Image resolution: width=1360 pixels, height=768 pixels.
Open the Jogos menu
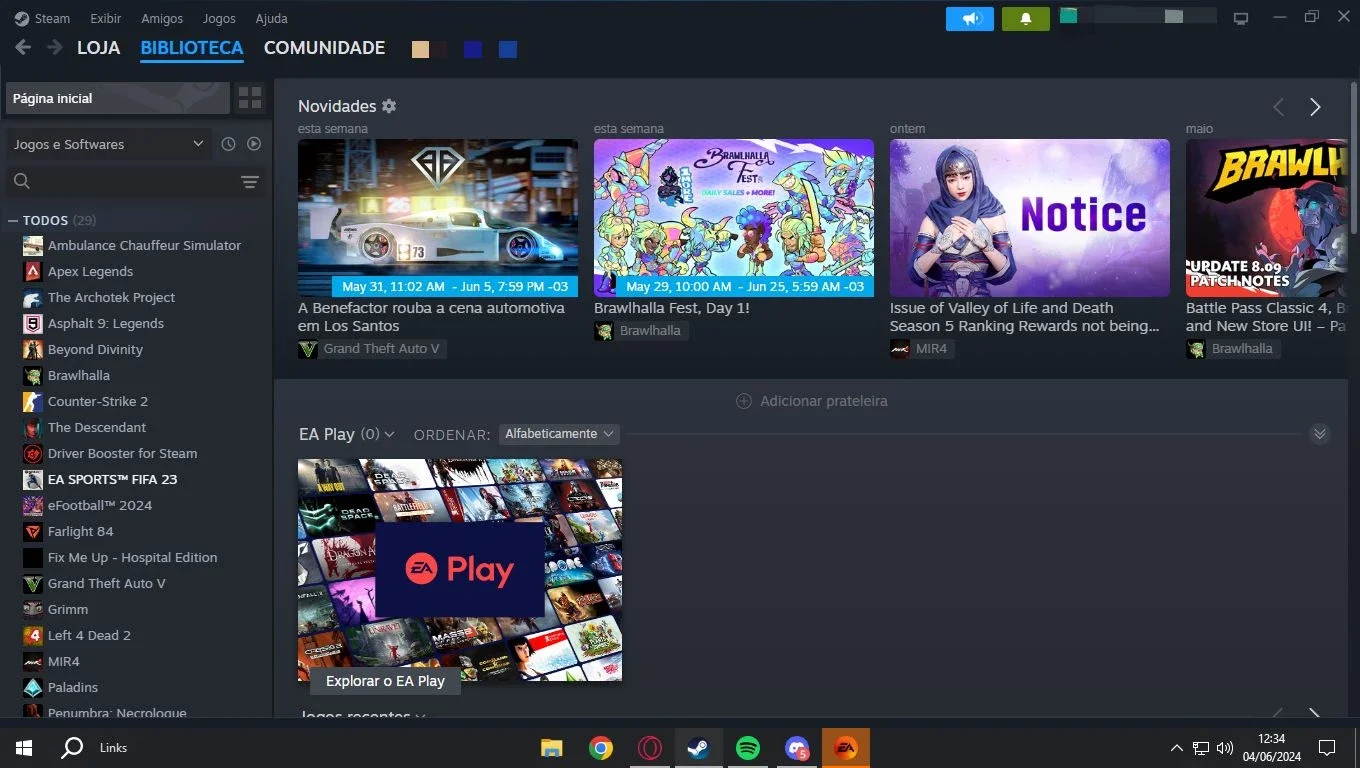(219, 18)
